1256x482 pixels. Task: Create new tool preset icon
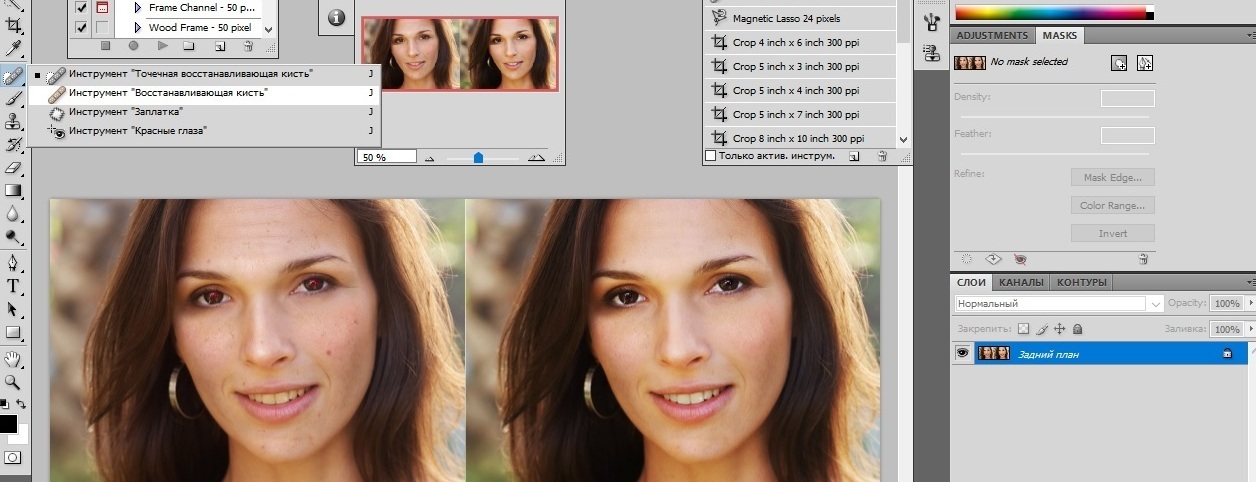coord(855,156)
